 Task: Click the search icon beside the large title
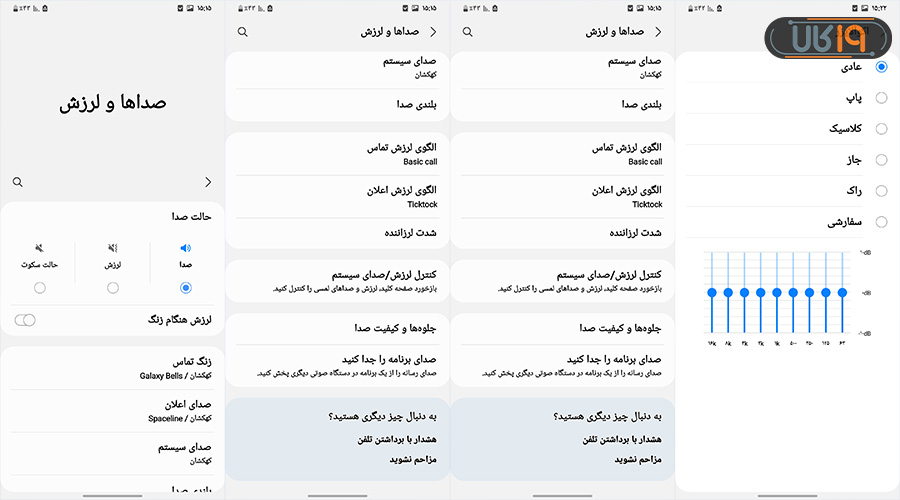click(x=18, y=182)
